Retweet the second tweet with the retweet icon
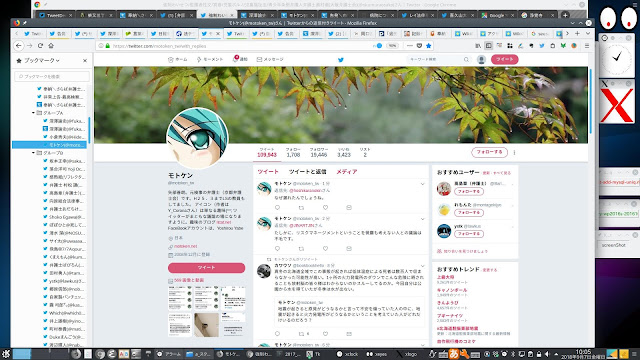640x360 pixels. coord(301,249)
